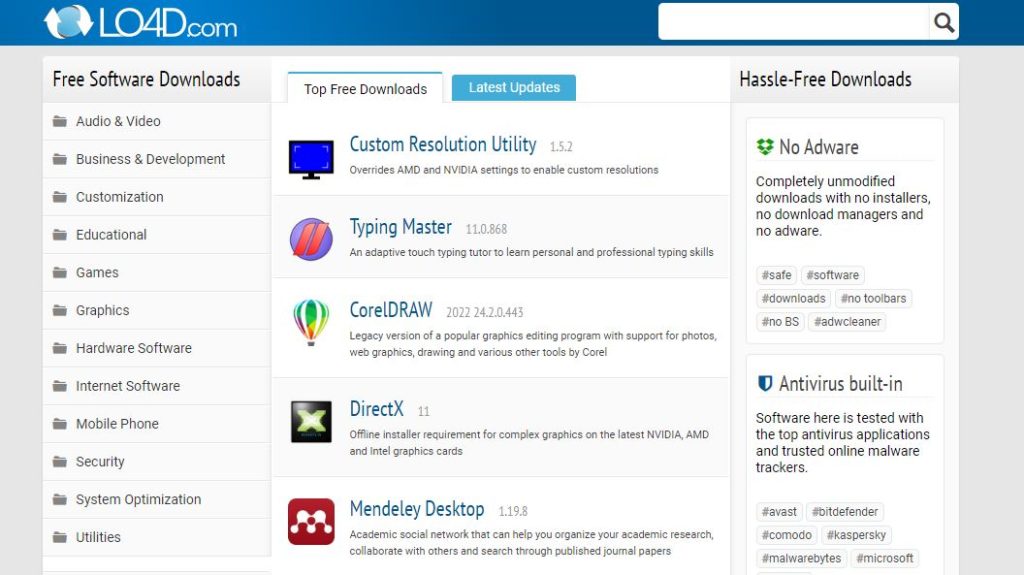Click CorelDRAW version 2022 24.2.0.443
Image resolution: width=1024 pixels, height=575 pixels.
pos(485,312)
